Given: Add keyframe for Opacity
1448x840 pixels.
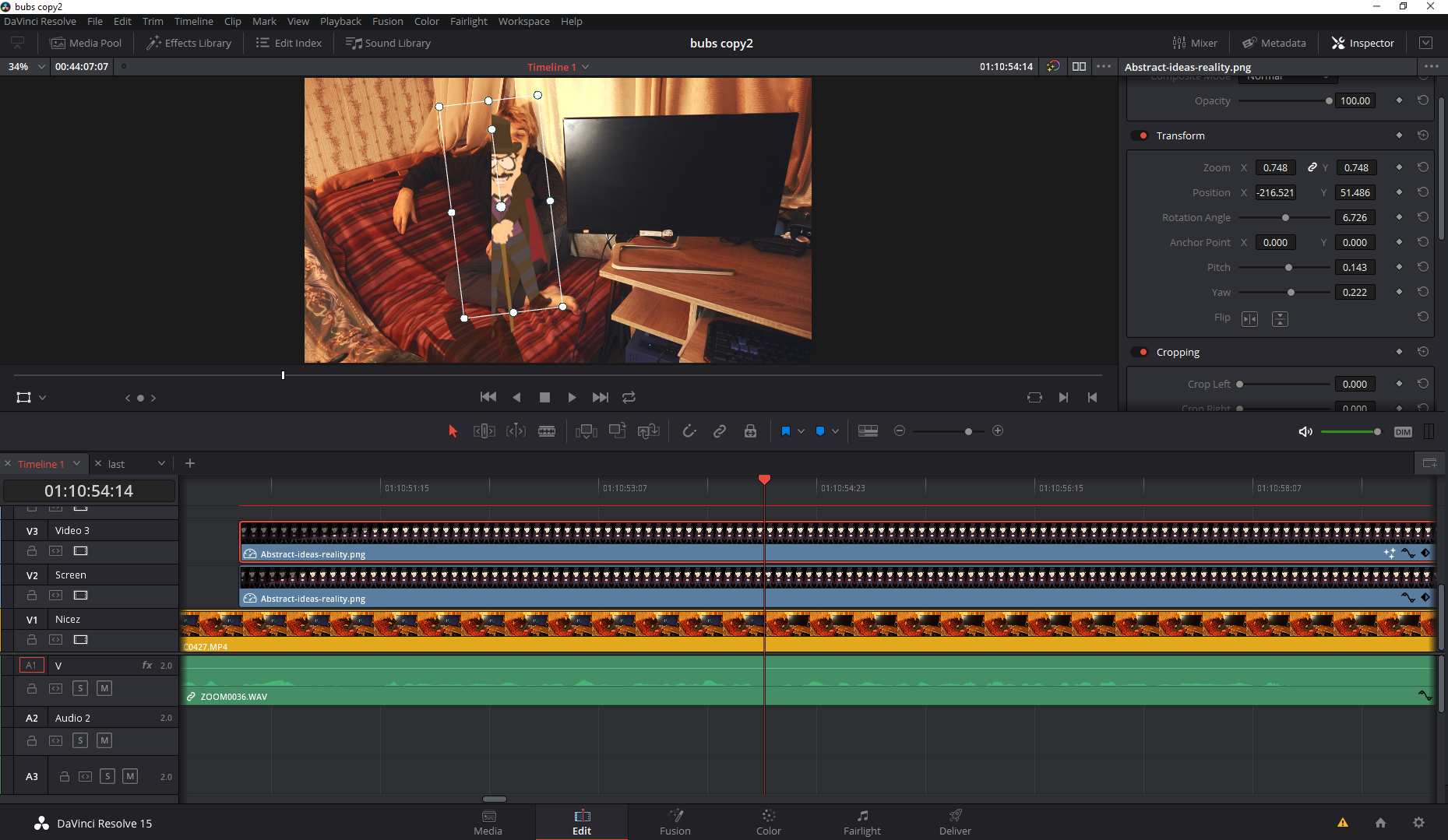Looking at the screenshot, I should [1399, 100].
